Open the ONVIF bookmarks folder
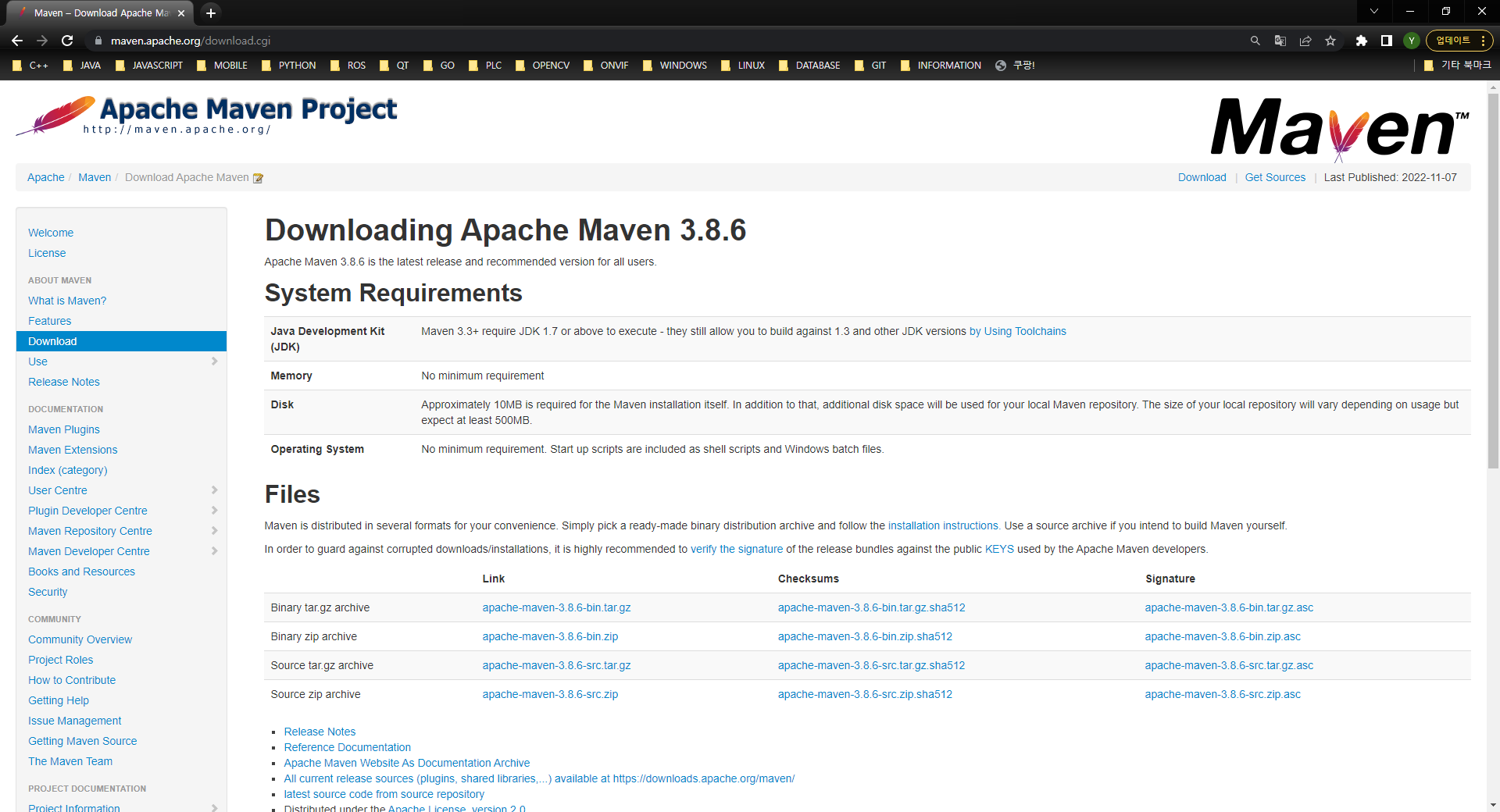1500x812 pixels. point(605,66)
